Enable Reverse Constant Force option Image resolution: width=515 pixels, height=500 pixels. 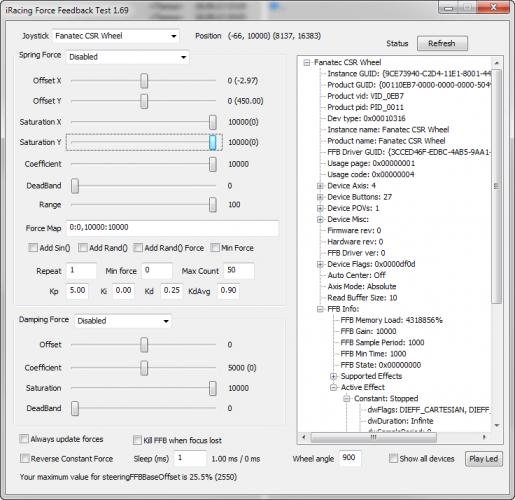point(24,458)
